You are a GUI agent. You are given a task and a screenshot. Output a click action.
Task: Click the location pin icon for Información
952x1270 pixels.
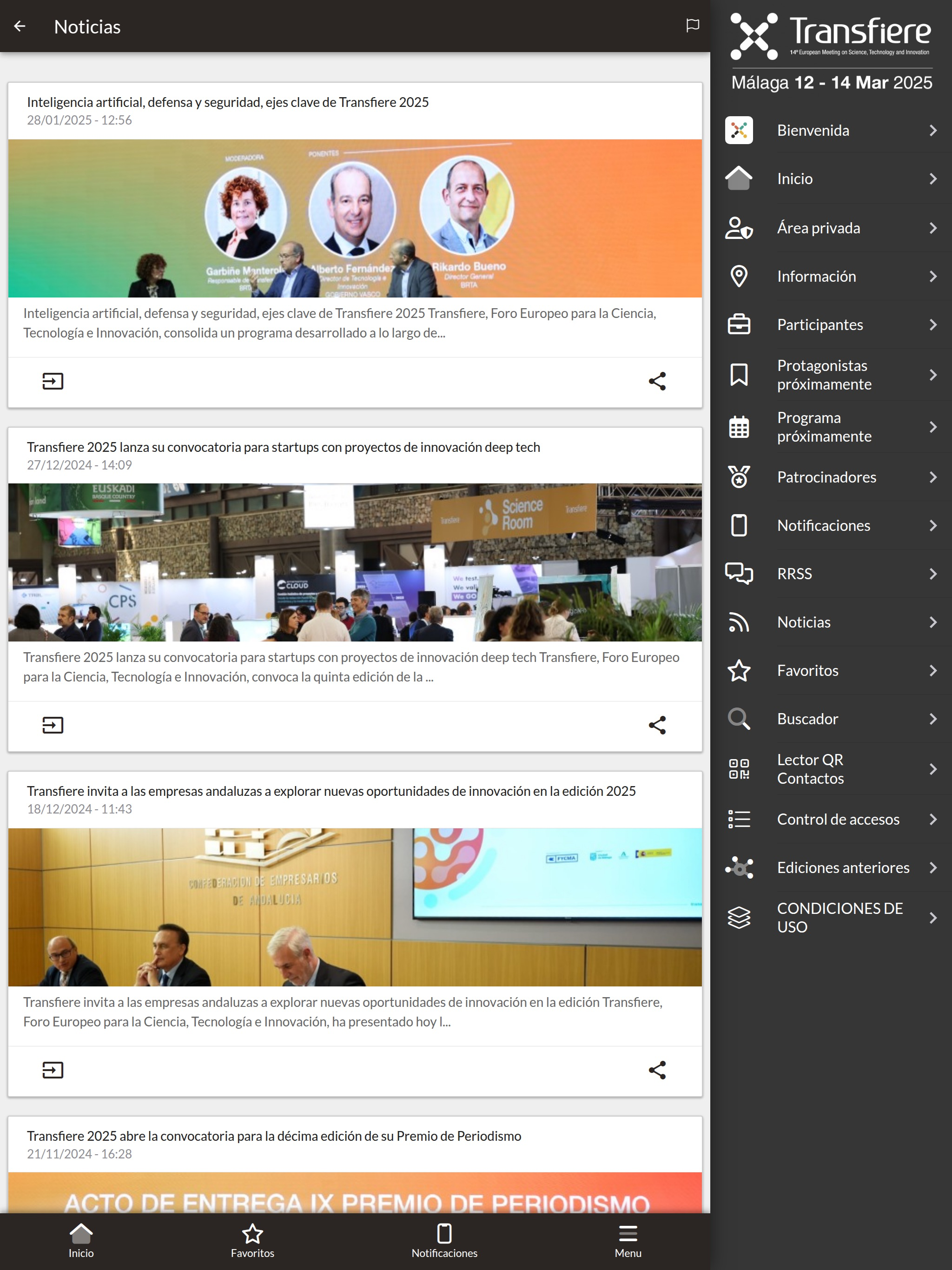739,276
